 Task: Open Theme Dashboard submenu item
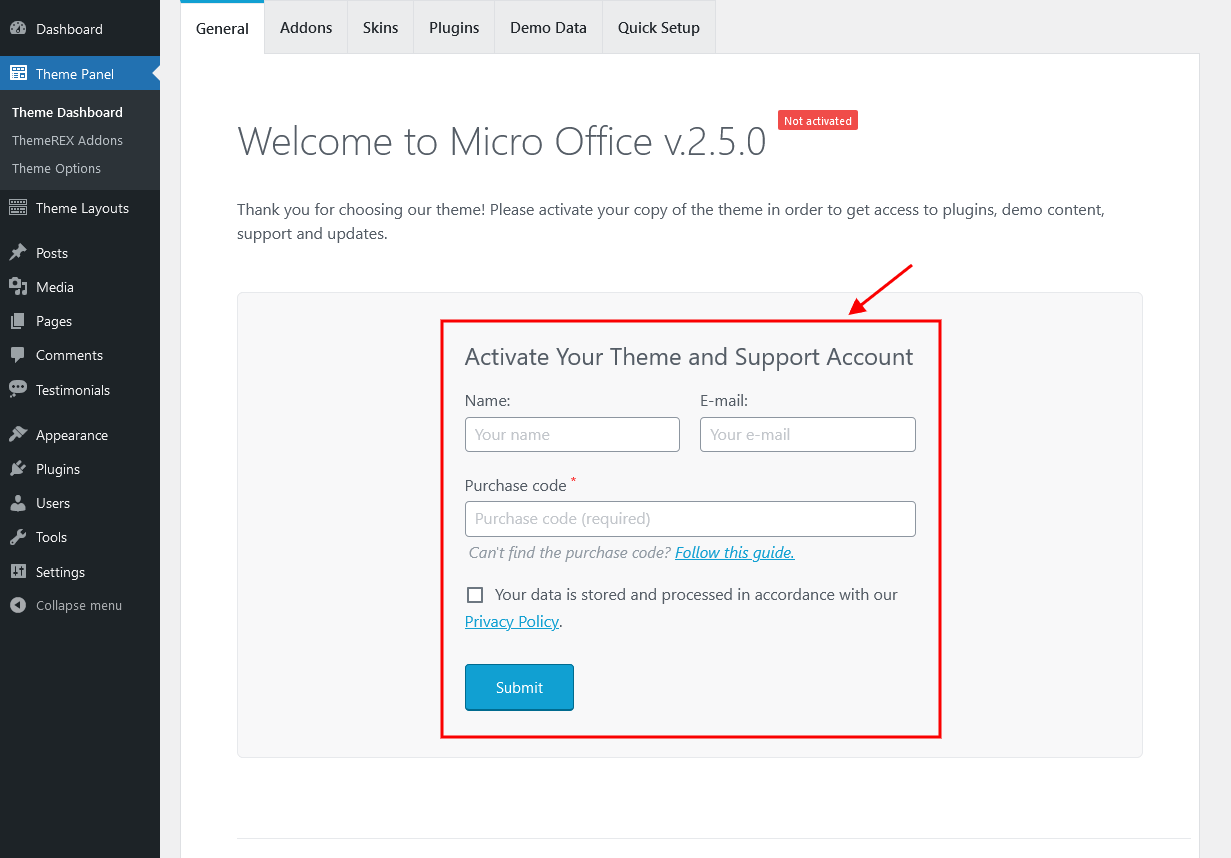click(67, 112)
